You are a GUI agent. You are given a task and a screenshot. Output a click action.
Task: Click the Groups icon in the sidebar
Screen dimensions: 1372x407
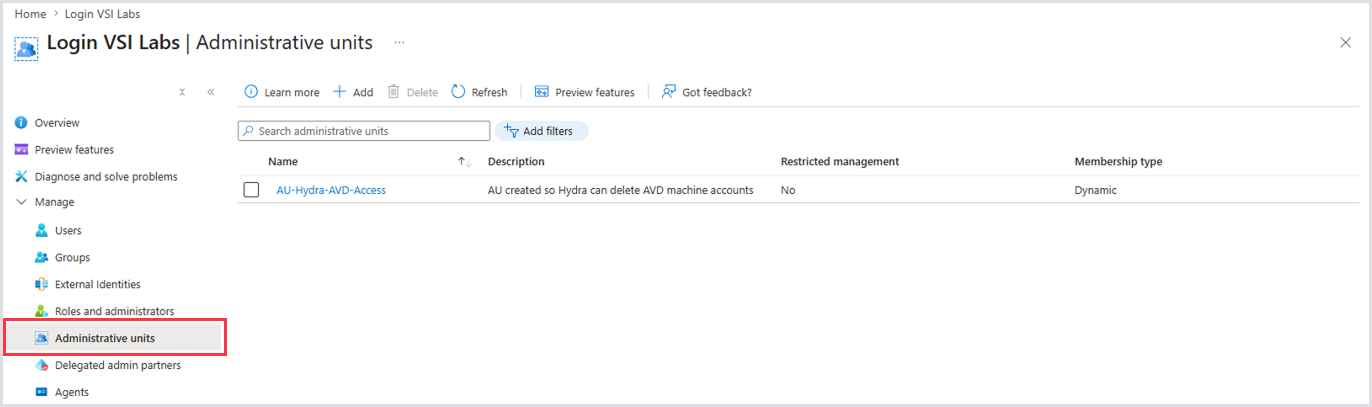[x=41, y=258]
